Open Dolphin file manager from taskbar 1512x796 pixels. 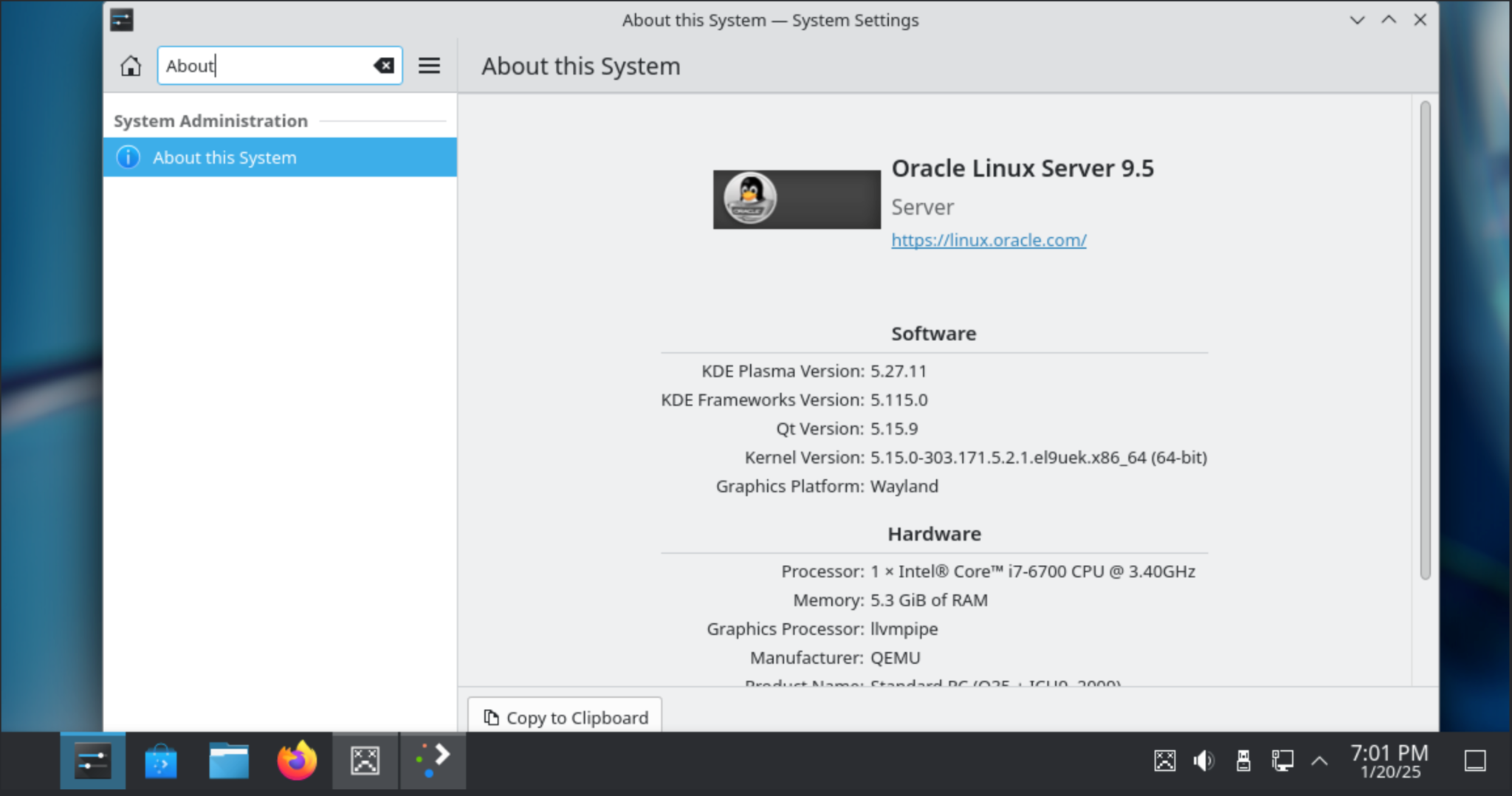pos(229,761)
